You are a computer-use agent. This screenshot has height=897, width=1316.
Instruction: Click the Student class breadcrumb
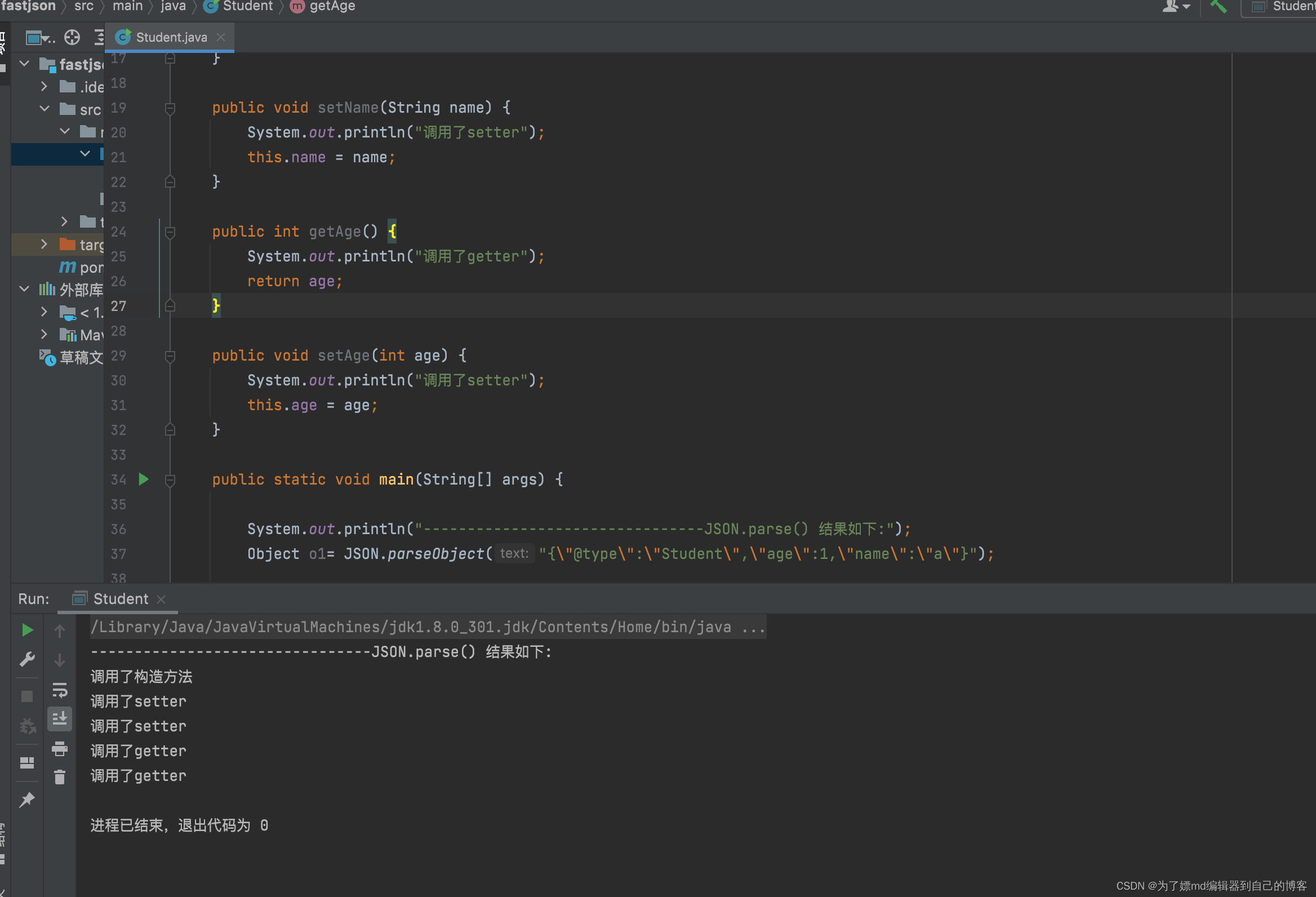[x=239, y=6]
